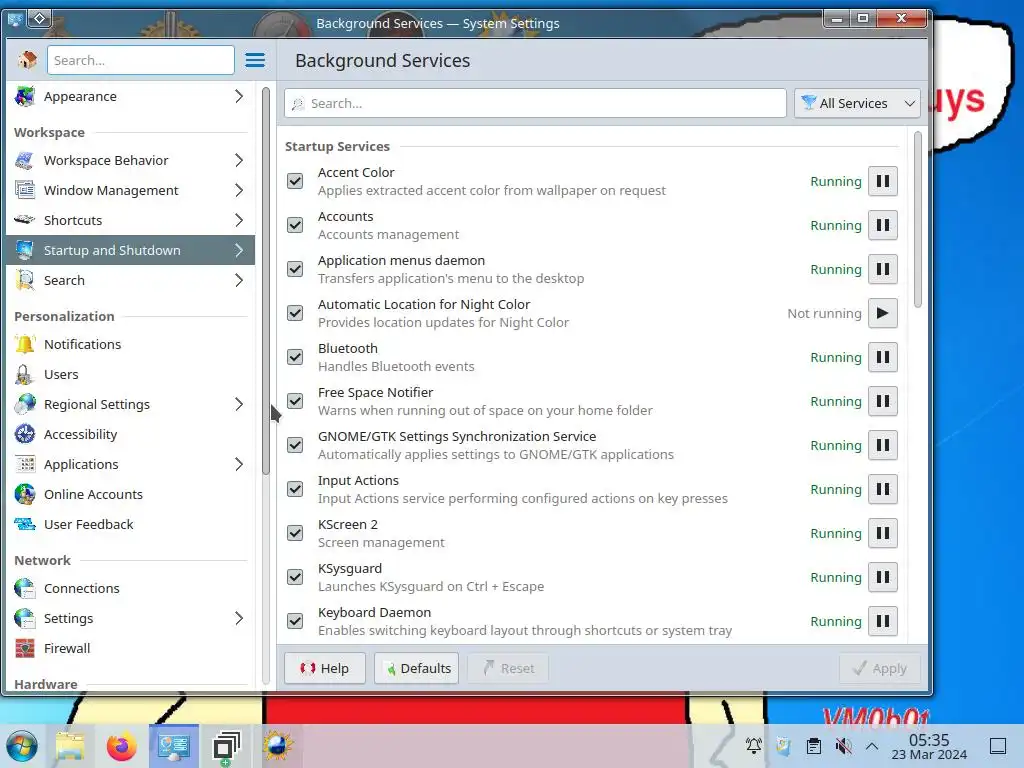Image resolution: width=1024 pixels, height=768 pixels.
Task: Click the Apply button
Action: pyautogui.click(x=880, y=668)
